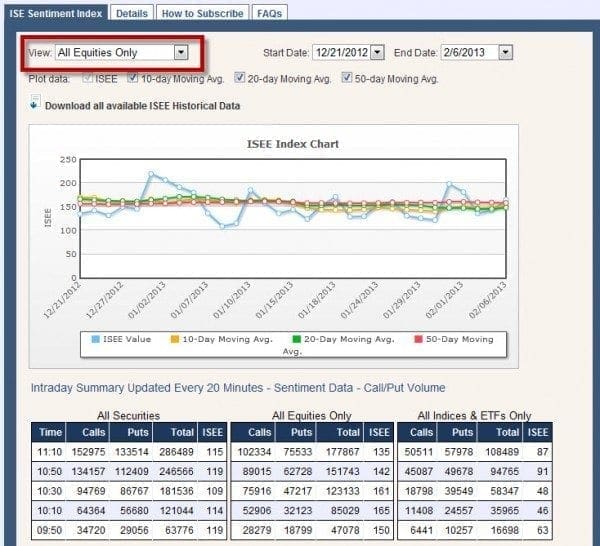This screenshot has width=600, height=546.
Task: Go to the FAQs tab
Action: 268,14
